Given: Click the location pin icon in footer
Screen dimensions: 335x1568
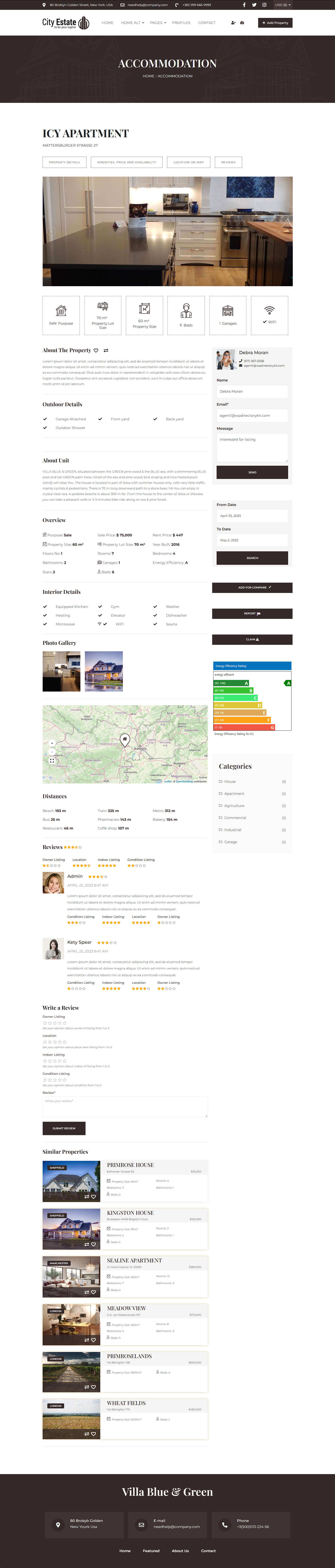Looking at the screenshot, I should (x=58, y=1525).
